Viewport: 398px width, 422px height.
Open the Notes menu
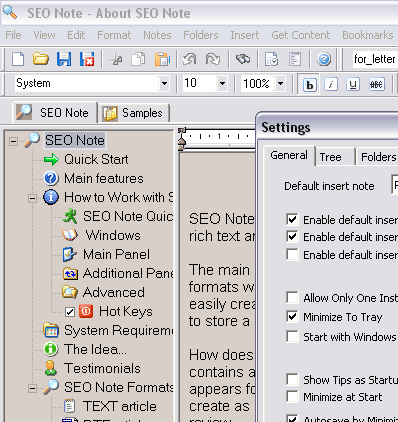[157, 35]
